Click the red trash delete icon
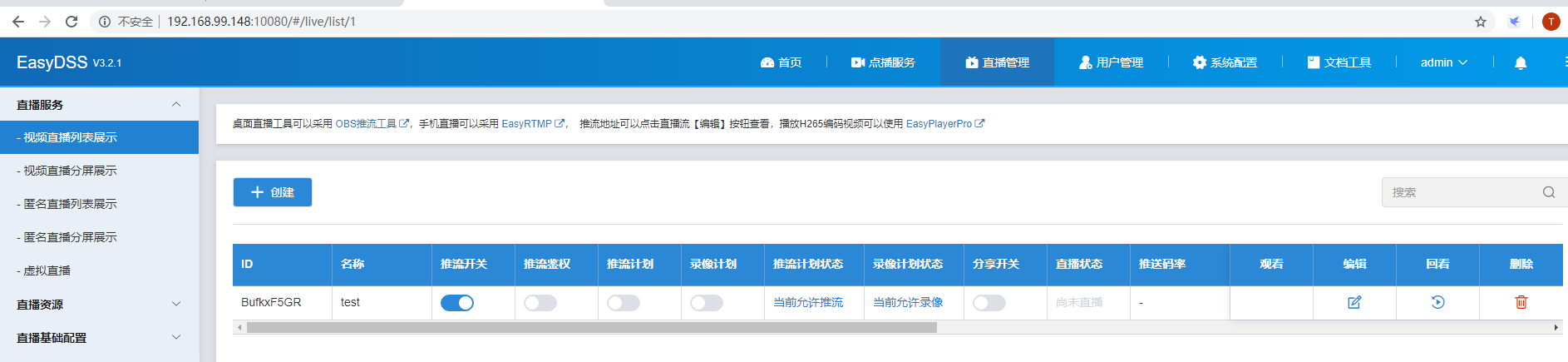 1521,302
